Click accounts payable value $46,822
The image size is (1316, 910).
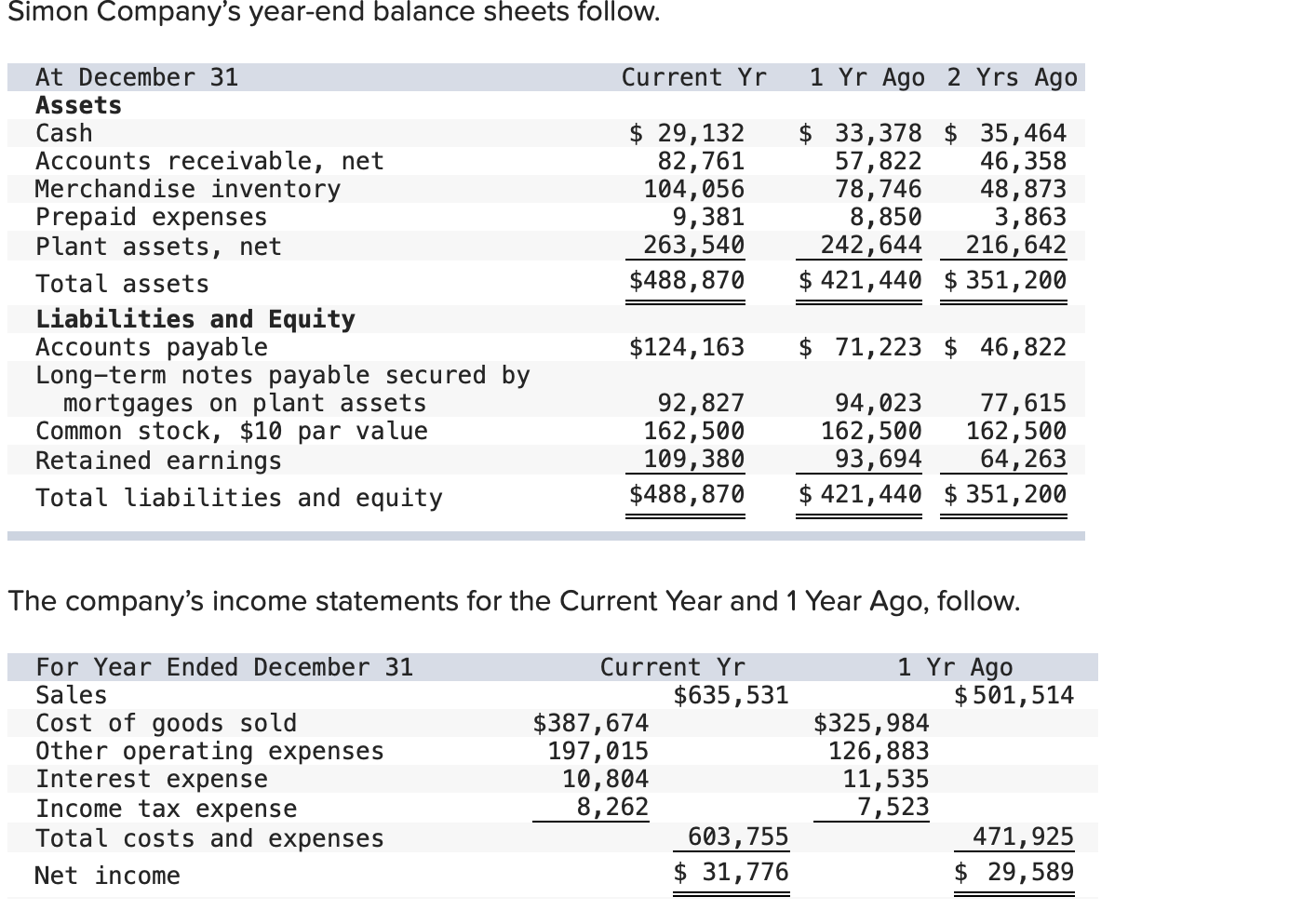tap(1006, 347)
